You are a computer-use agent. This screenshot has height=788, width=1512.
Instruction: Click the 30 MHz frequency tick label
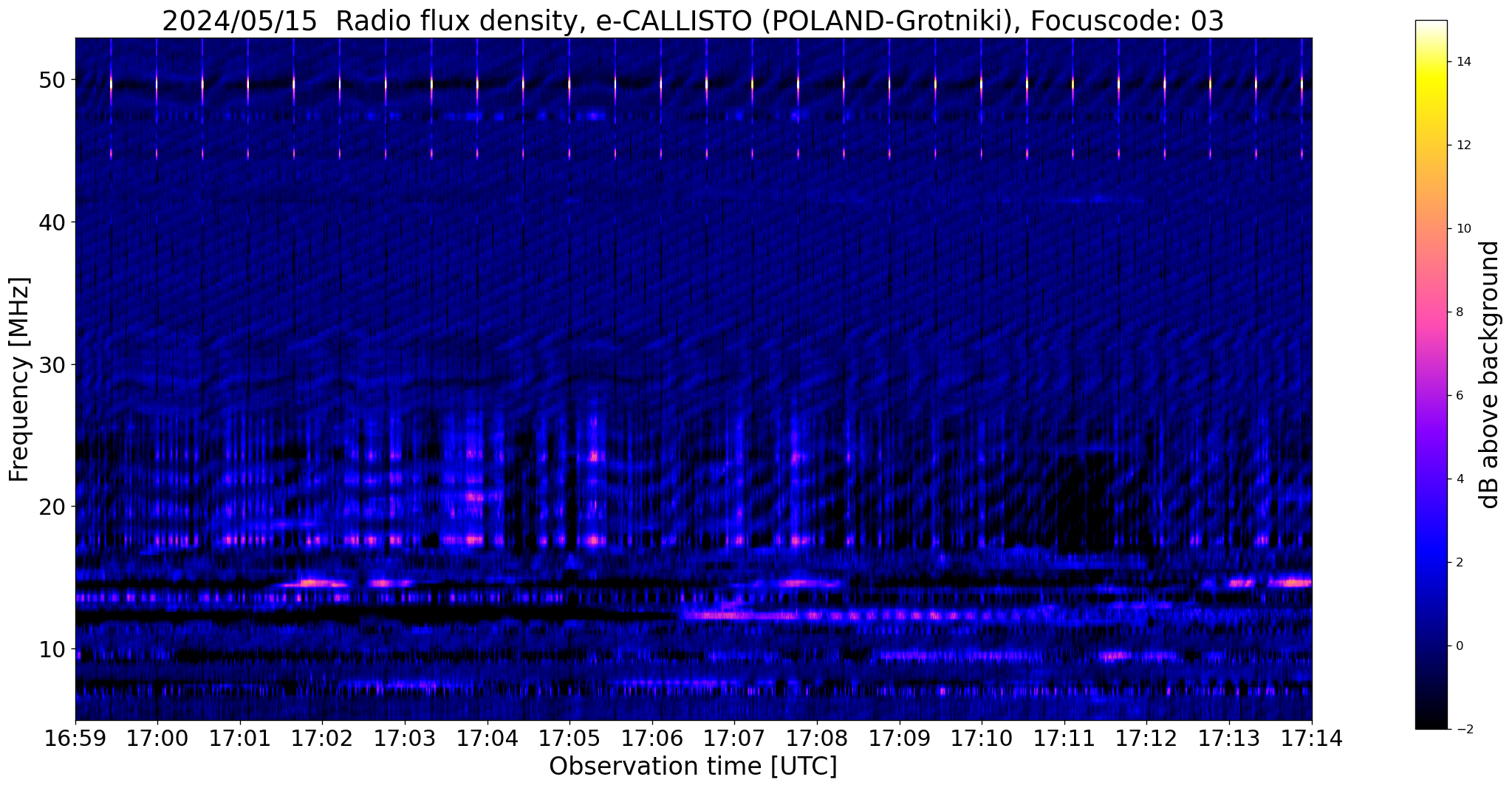(x=52, y=365)
